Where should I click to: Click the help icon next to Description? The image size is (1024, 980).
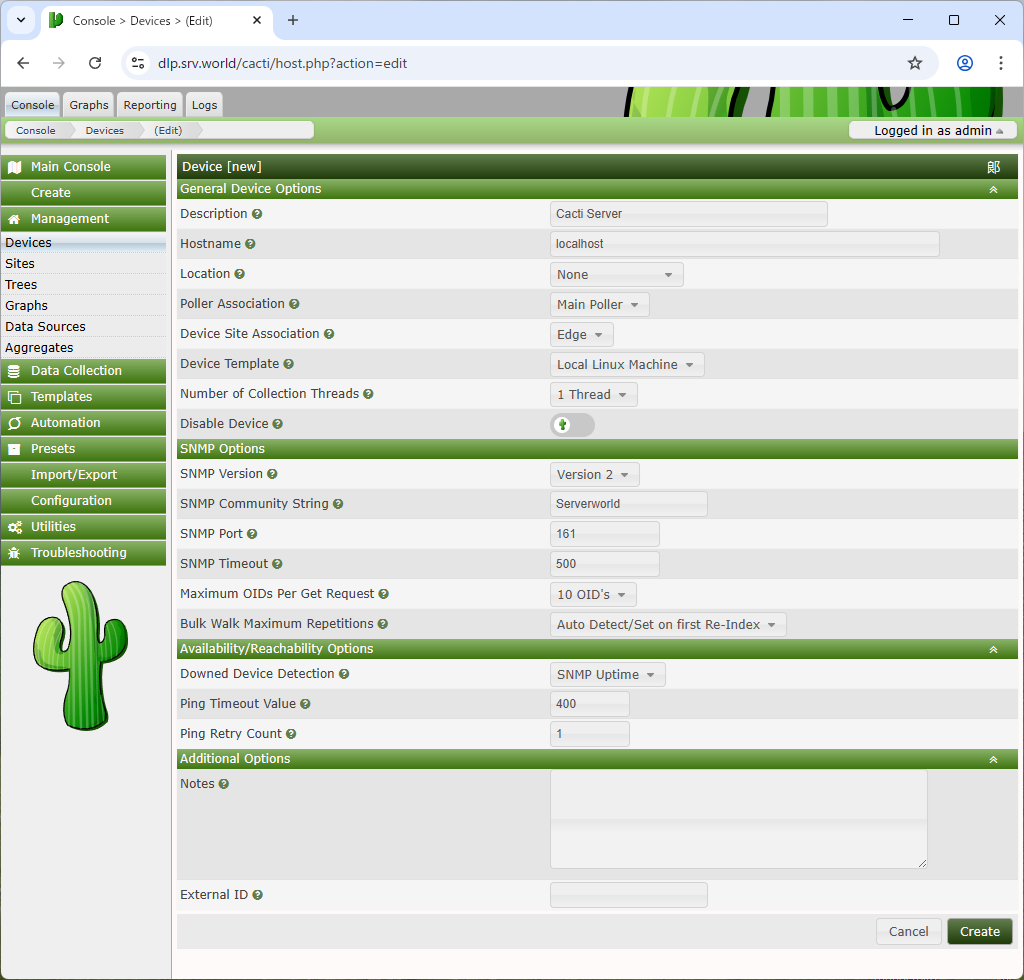pos(257,214)
